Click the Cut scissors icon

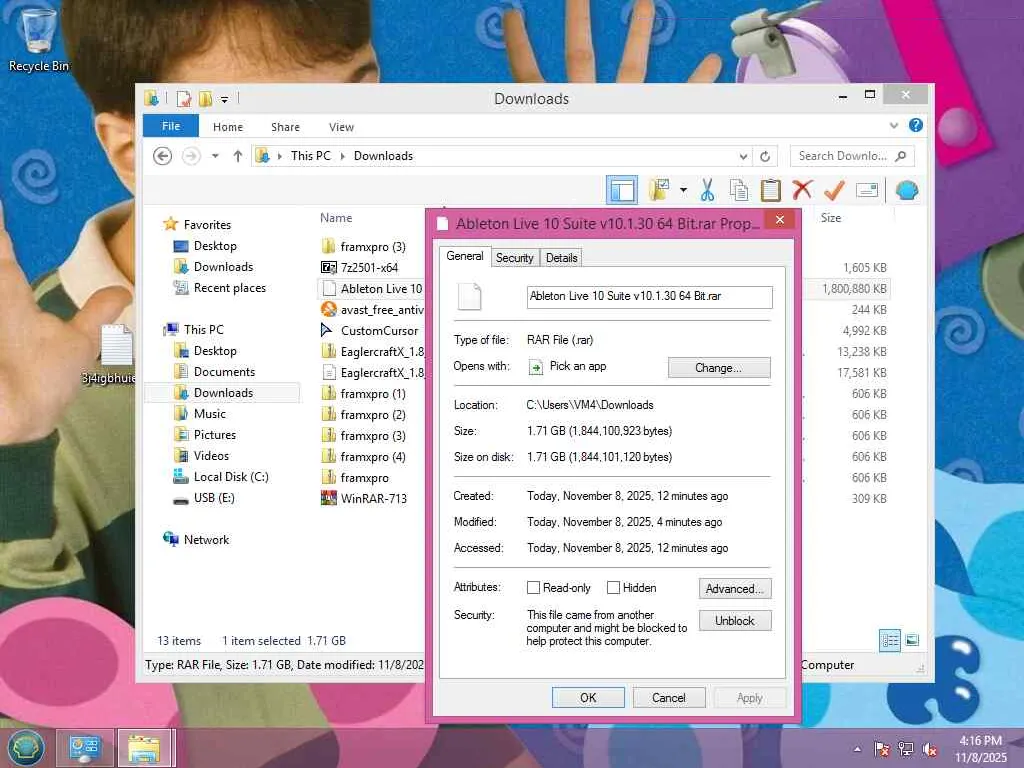pos(707,190)
